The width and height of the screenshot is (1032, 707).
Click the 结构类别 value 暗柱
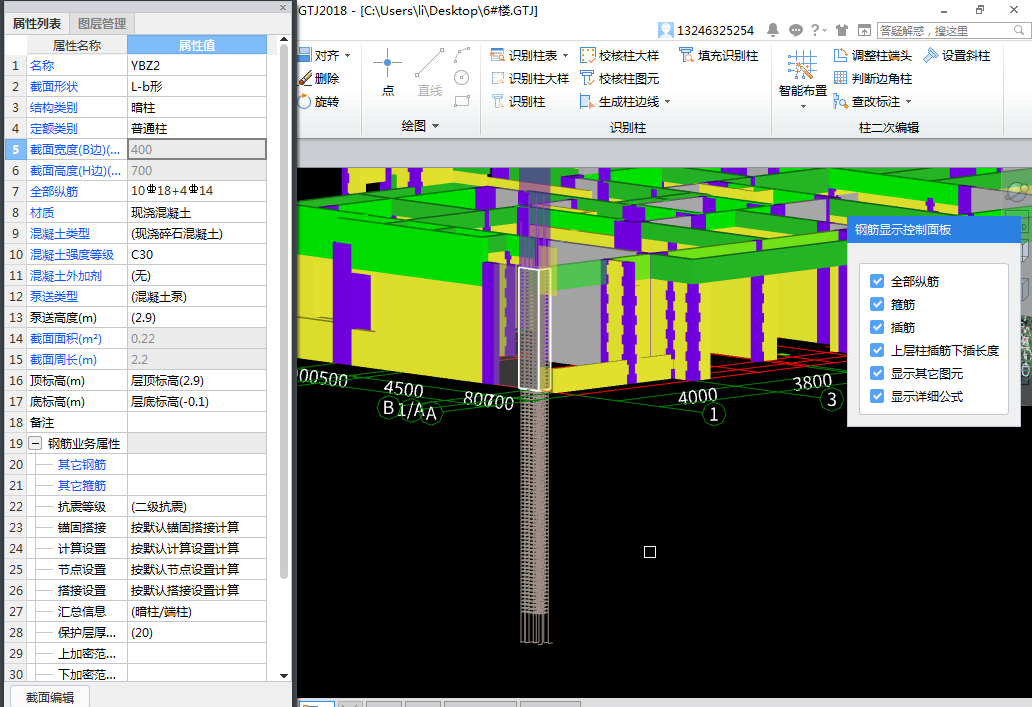click(x=197, y=107)
